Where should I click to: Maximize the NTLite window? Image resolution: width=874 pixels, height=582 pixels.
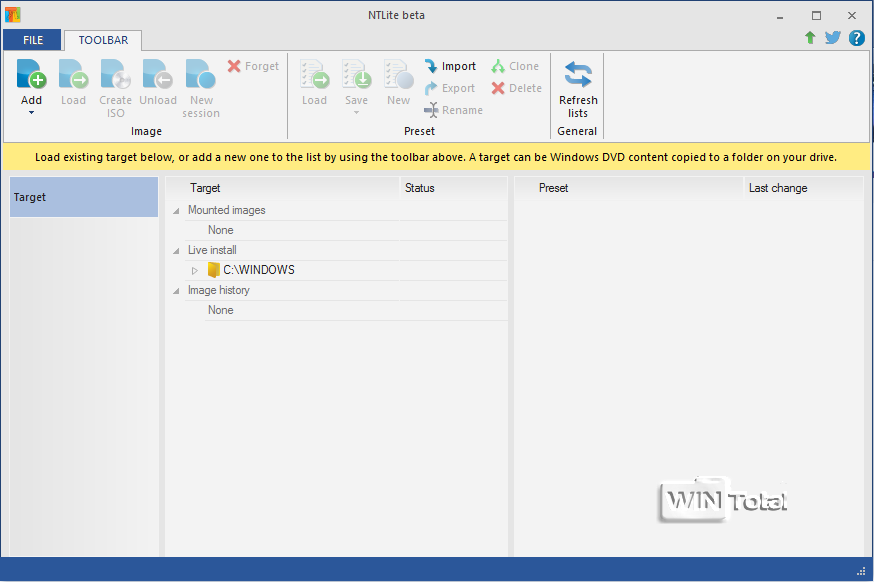tap(816, 16)
